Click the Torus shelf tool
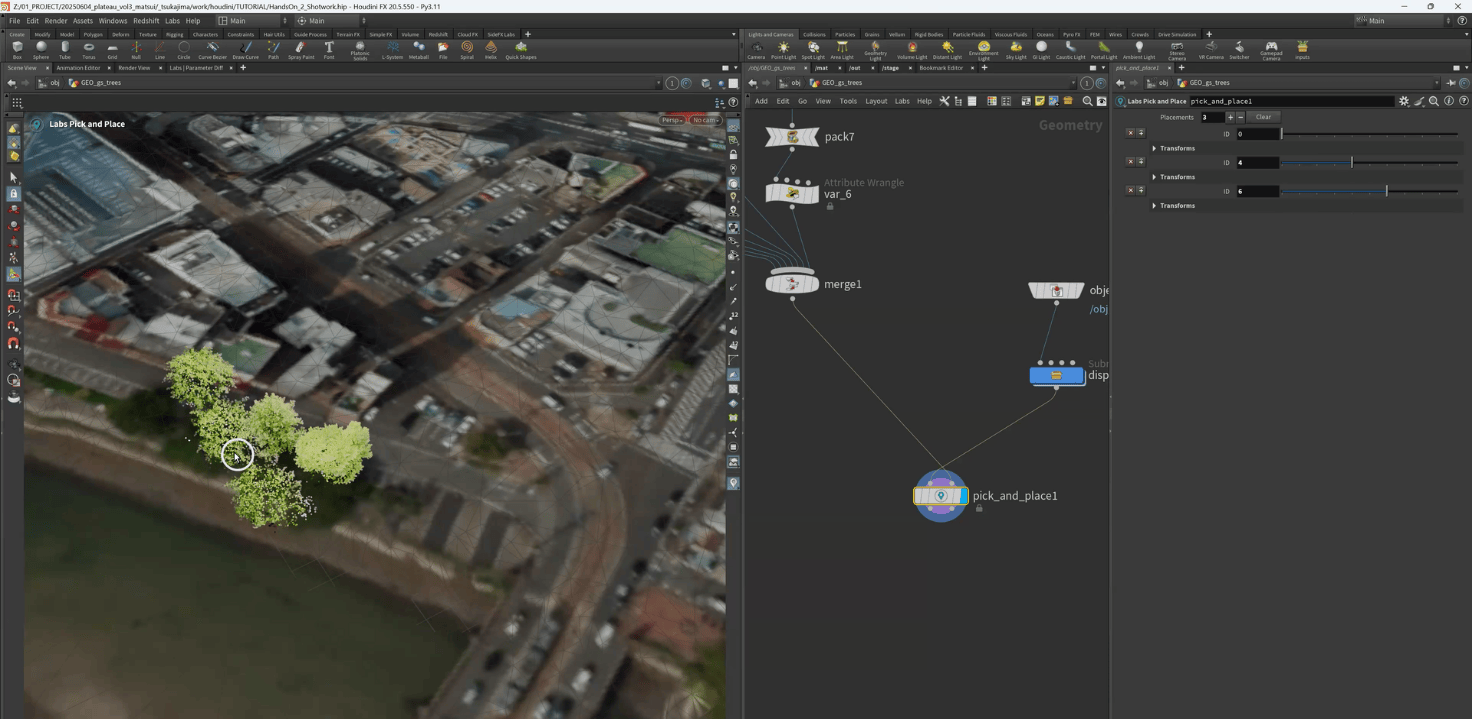The width and height of the screenshot is (1472, 719). [89, 48]
